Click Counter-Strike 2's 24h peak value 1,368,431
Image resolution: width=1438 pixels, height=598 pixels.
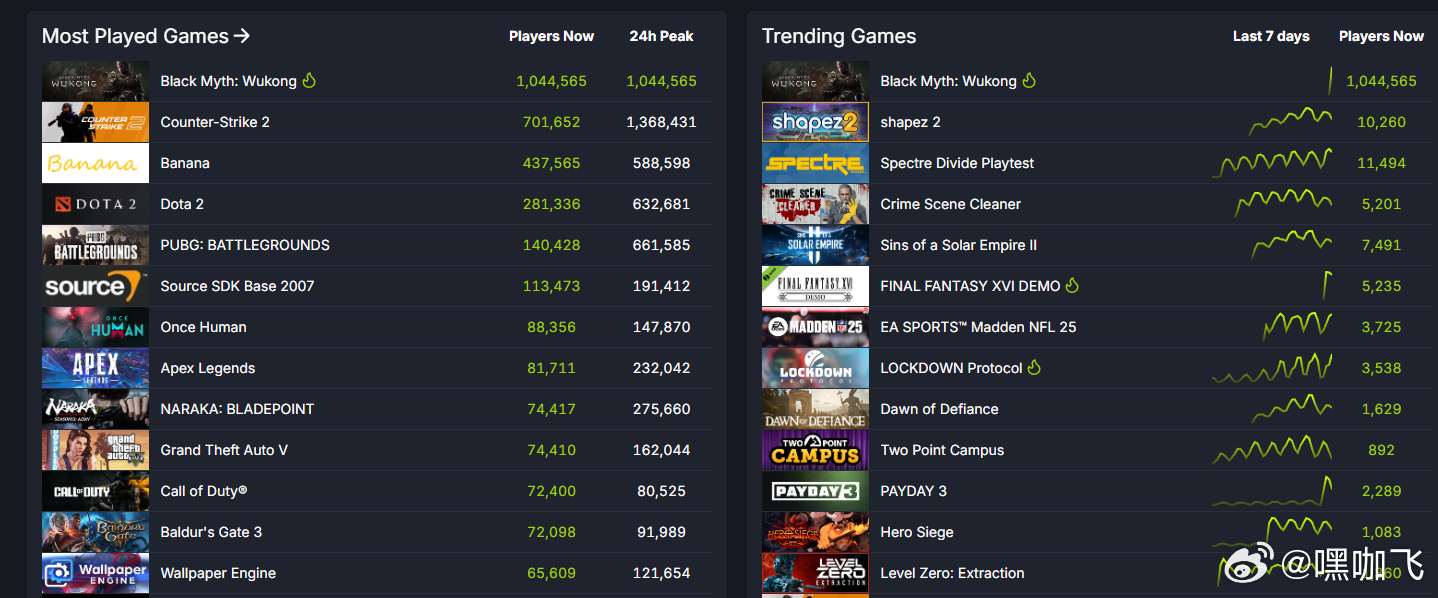(x=661, y=122)
